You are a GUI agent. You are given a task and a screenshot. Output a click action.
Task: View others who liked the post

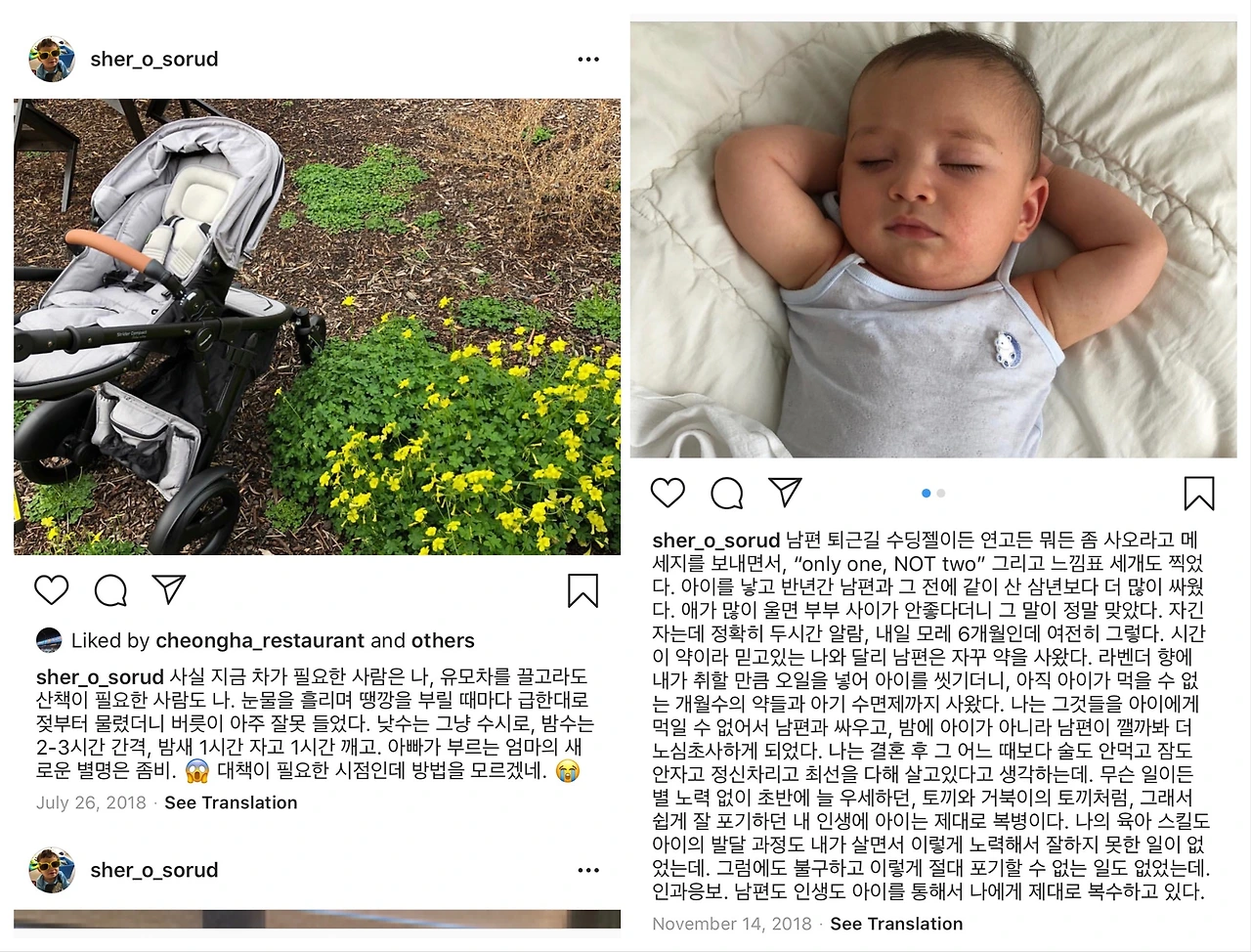[443, 641]
